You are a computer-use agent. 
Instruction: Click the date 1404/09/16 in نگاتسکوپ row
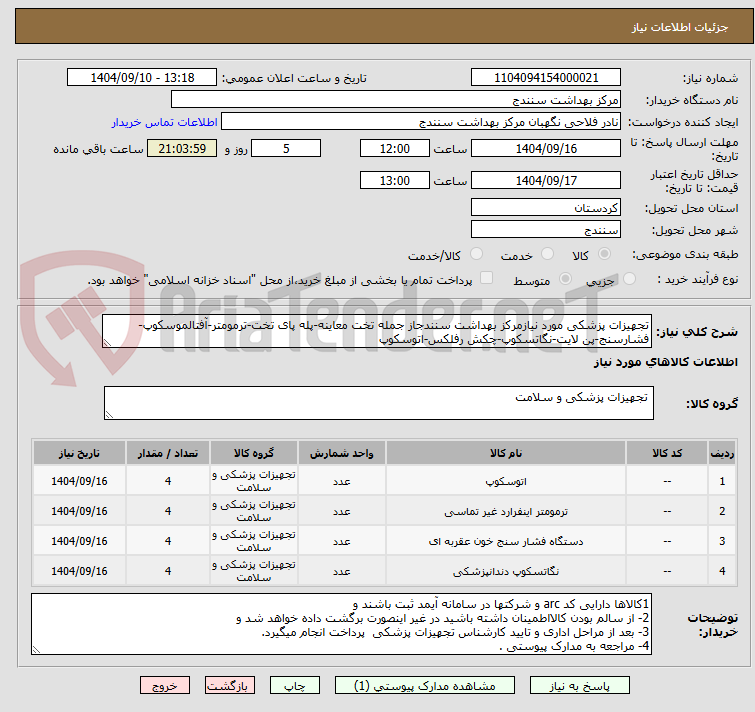[79, 571]
